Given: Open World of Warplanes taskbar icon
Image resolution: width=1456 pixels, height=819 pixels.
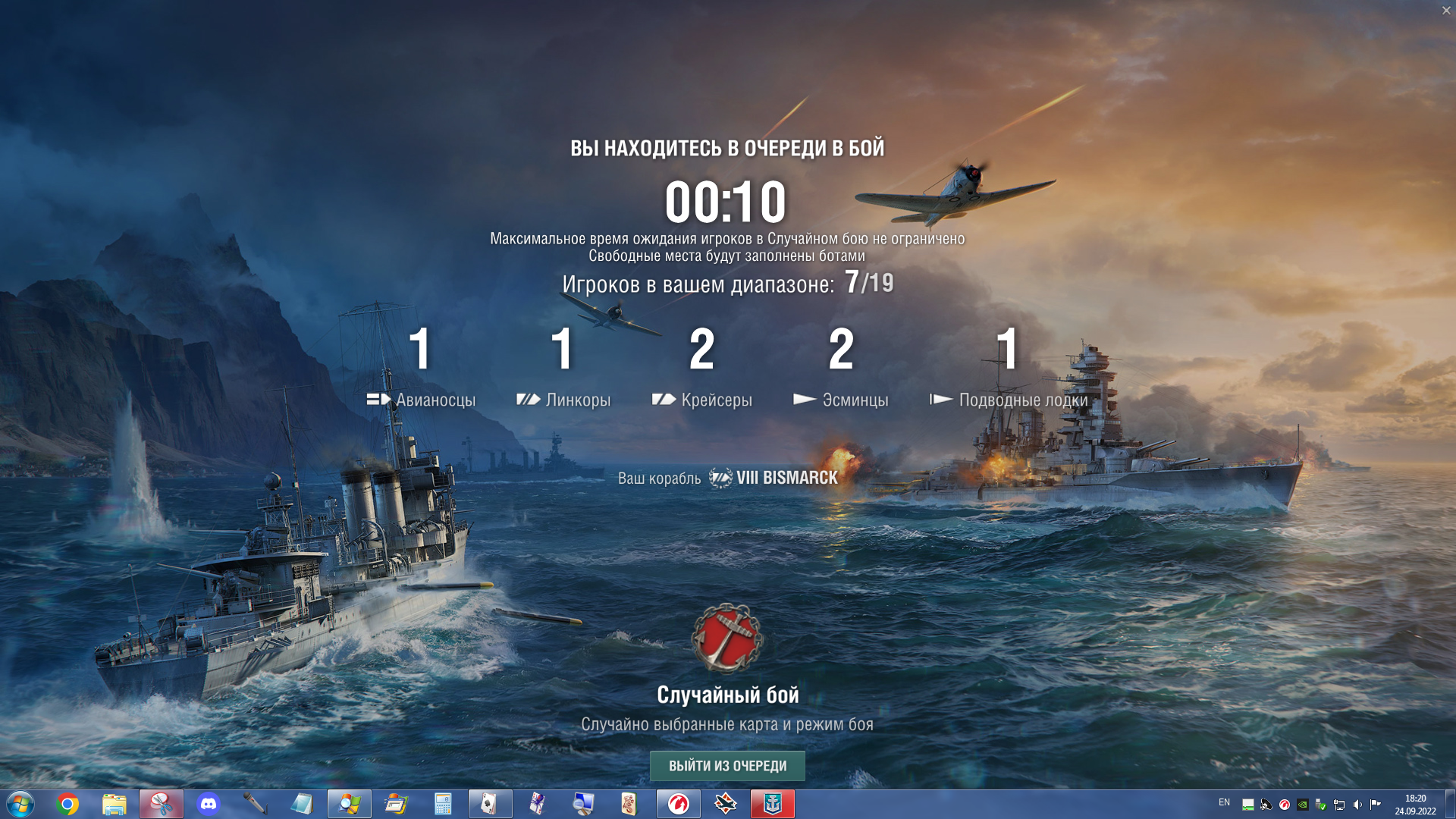Looking at the screenshot, I should click(x=725, y=804).
